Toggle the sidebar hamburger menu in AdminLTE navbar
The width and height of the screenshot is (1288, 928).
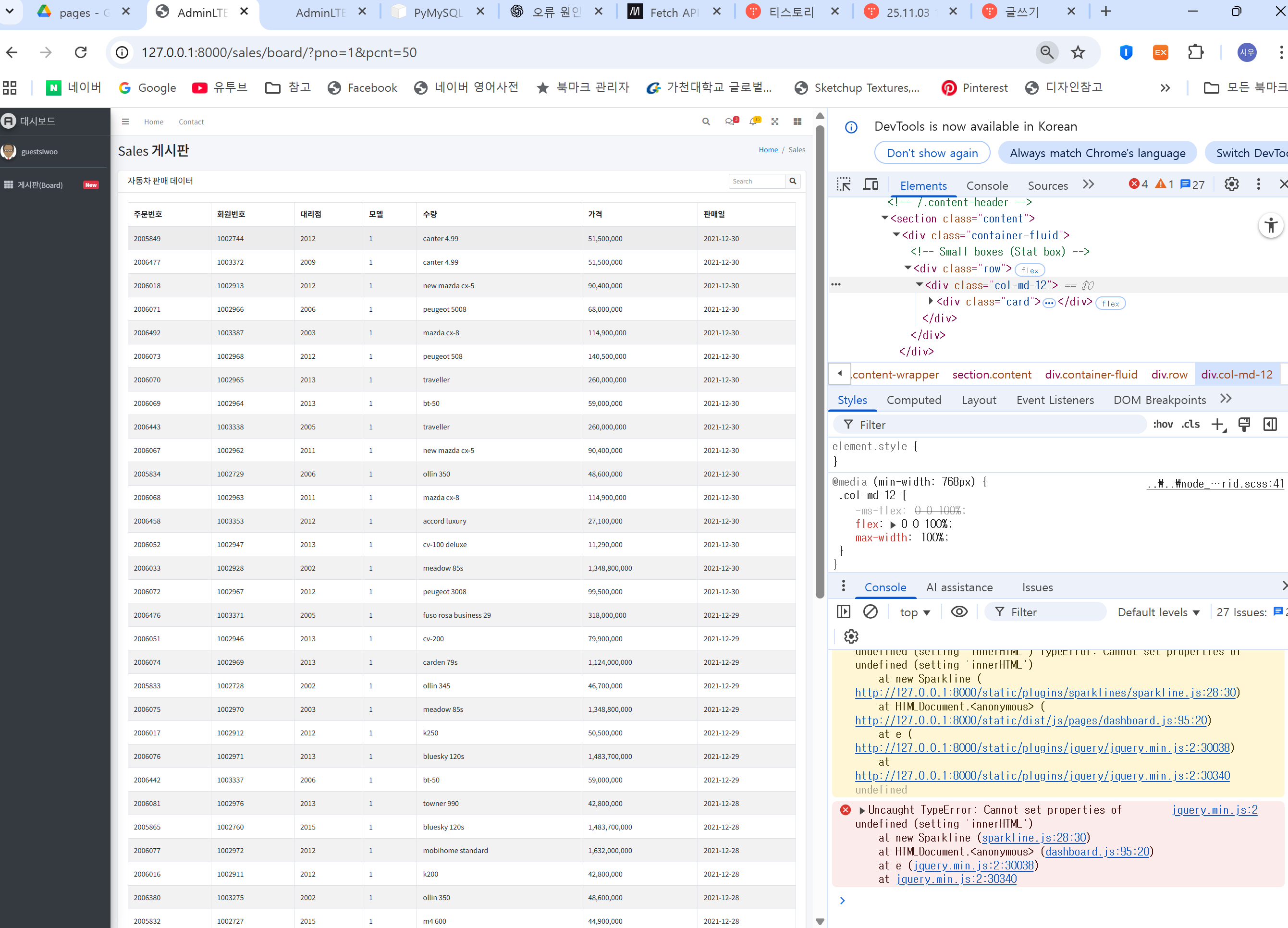click(125, 122)
